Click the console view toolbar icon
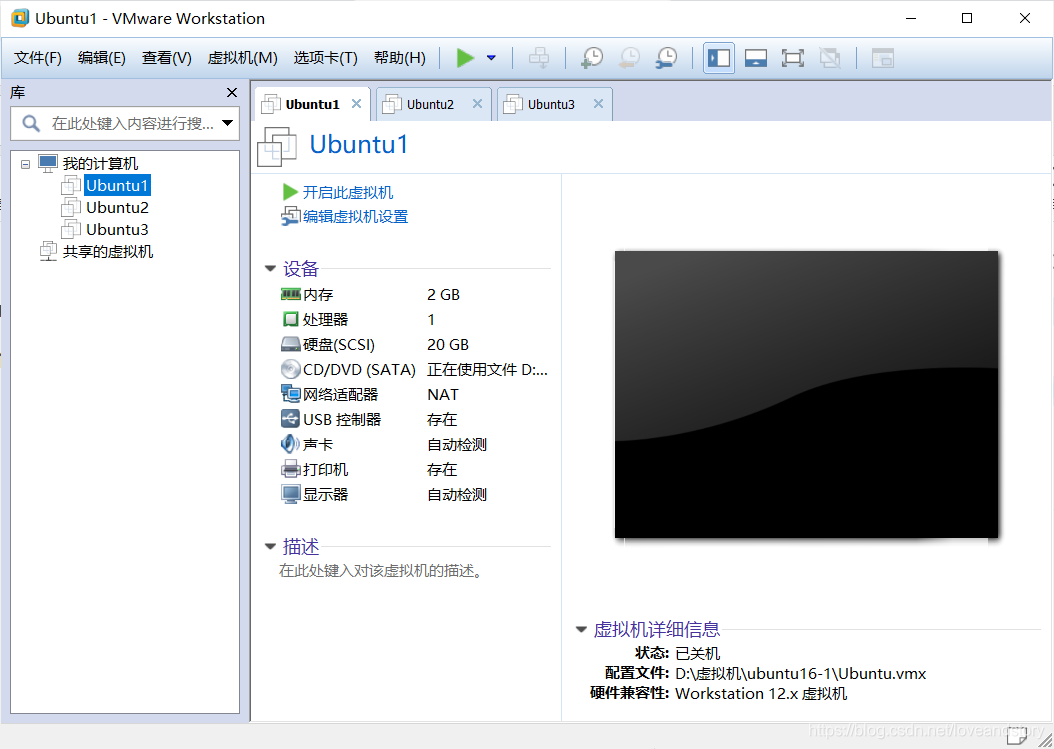The height and width of the screenshot is (749, 1054). pos(883,58)
